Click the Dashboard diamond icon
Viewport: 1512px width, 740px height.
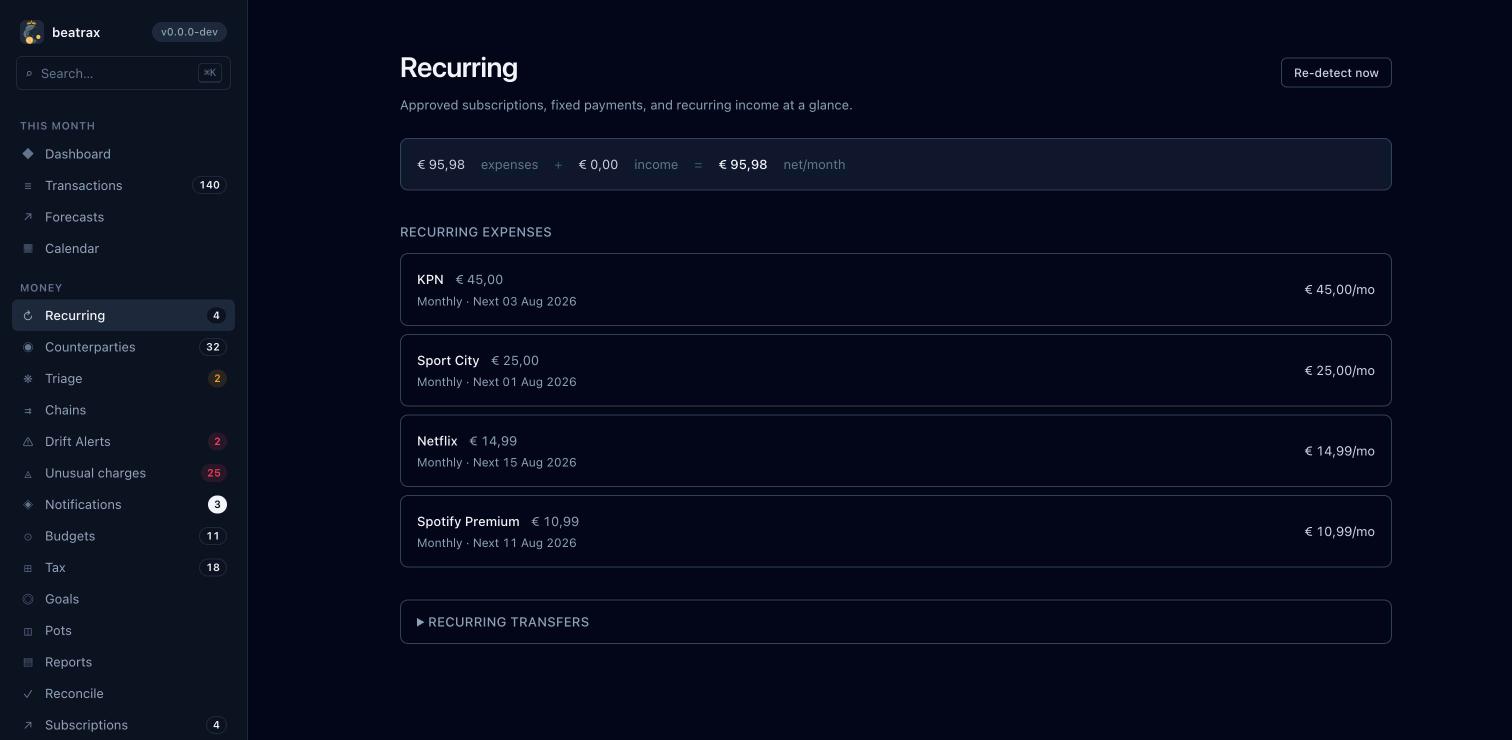point(28,154)
